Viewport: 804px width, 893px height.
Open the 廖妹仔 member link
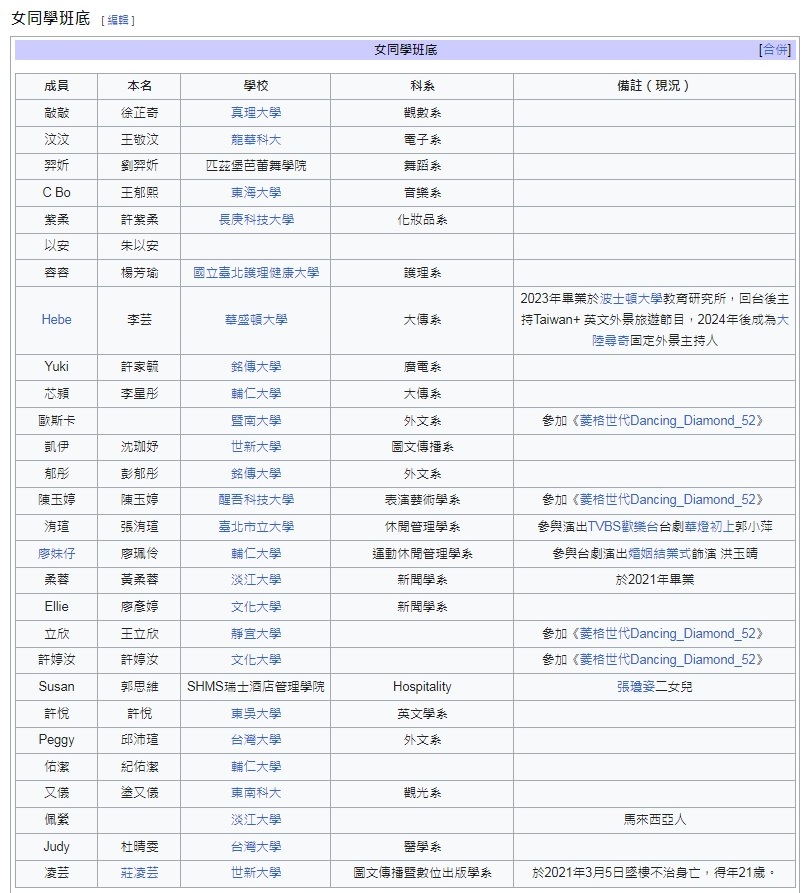[x=57, y=553]
